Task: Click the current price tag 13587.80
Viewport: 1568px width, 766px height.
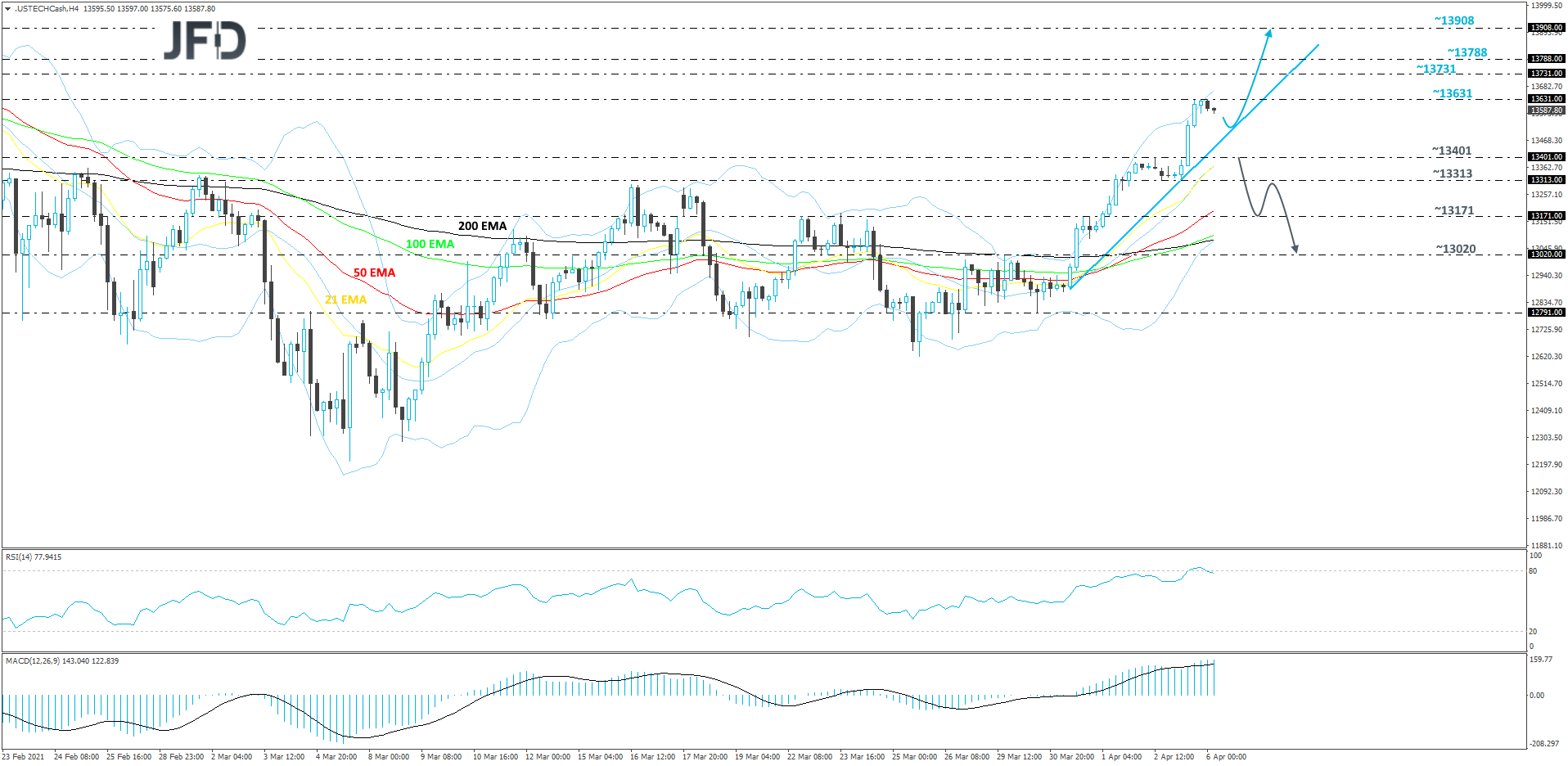Action: 1547,110
